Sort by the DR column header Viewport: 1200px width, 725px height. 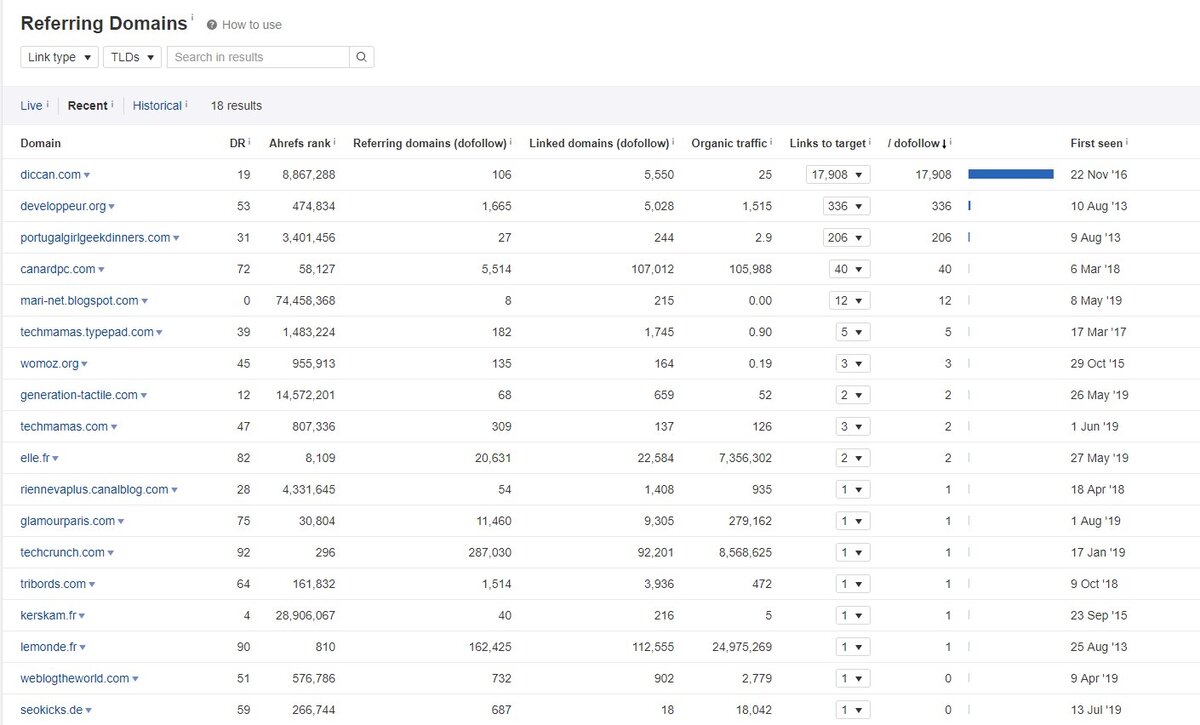237,144
